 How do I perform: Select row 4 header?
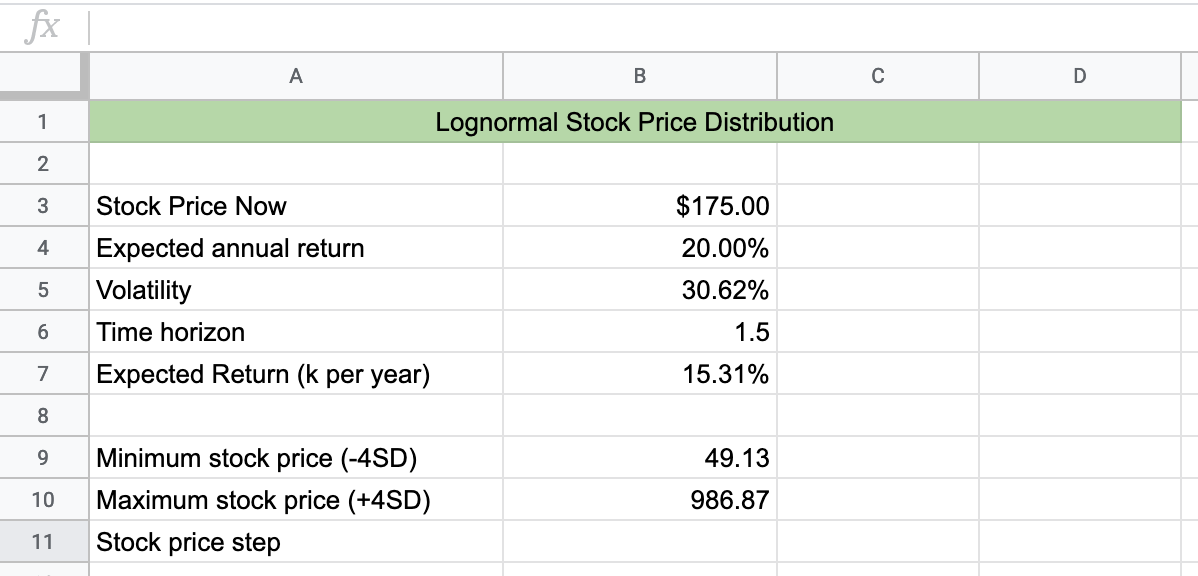44,248
